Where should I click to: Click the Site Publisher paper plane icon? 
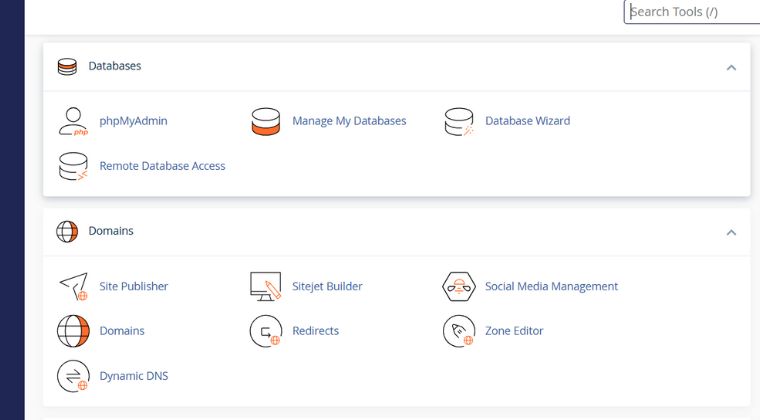click(73, 286)
